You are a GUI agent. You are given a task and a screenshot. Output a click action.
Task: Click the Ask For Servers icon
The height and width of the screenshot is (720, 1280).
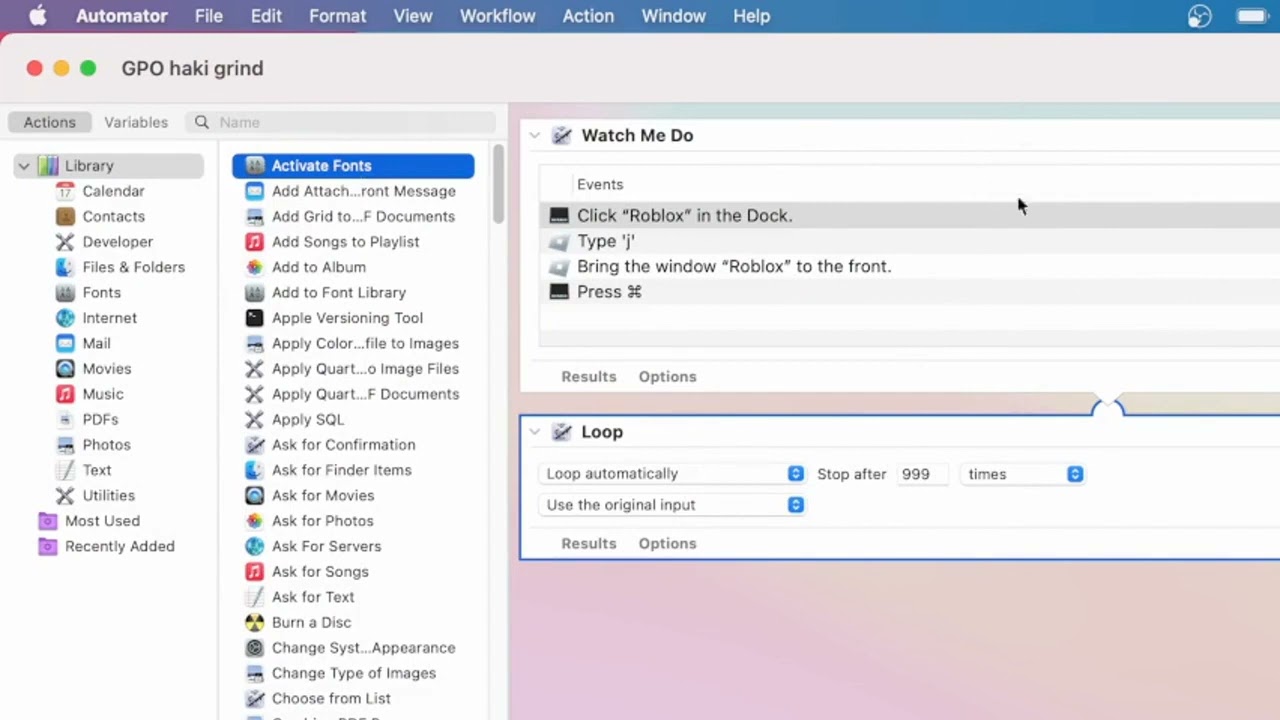coord(254,546)
